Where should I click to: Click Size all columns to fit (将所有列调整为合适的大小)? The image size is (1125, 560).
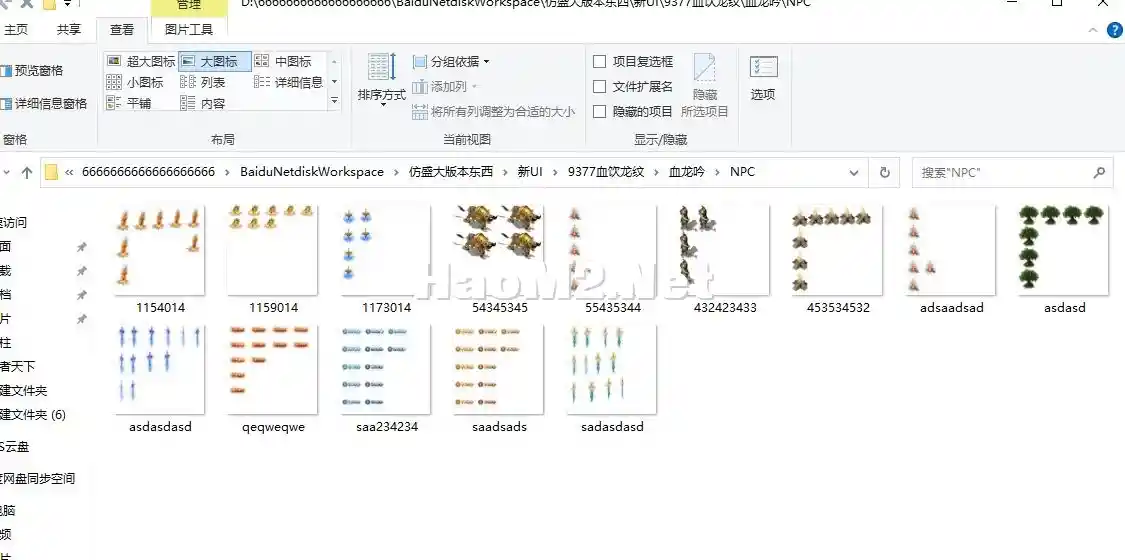(x=494, y=112)
